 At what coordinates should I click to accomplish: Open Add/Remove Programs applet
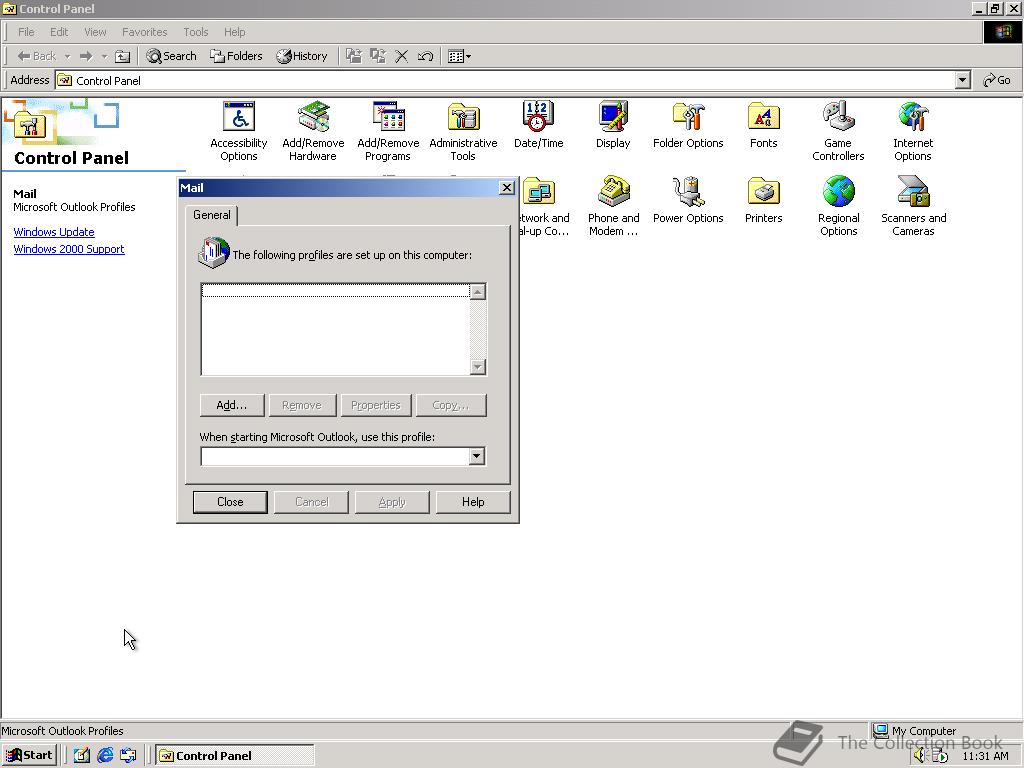[x=388, y=131]
